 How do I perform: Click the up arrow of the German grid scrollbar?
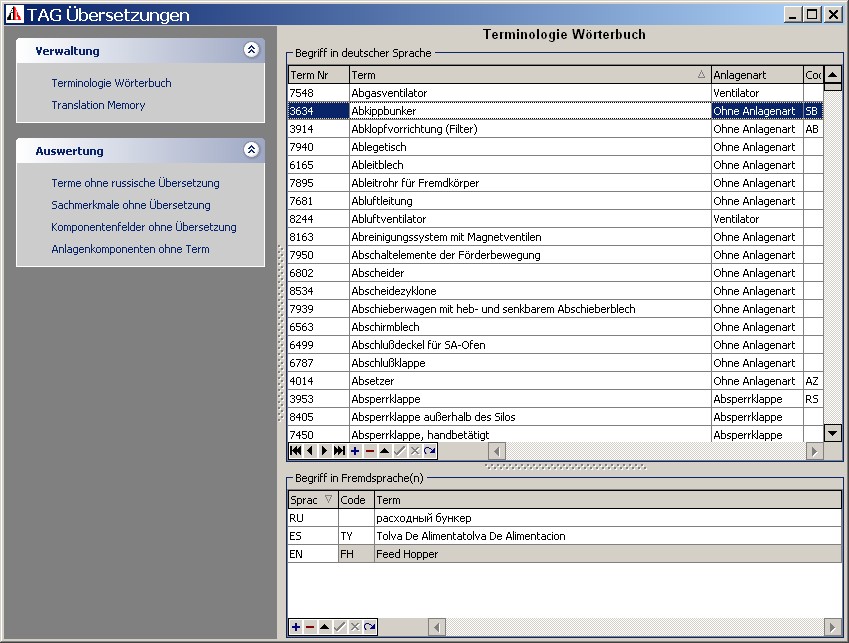click(x=833, y=74)
